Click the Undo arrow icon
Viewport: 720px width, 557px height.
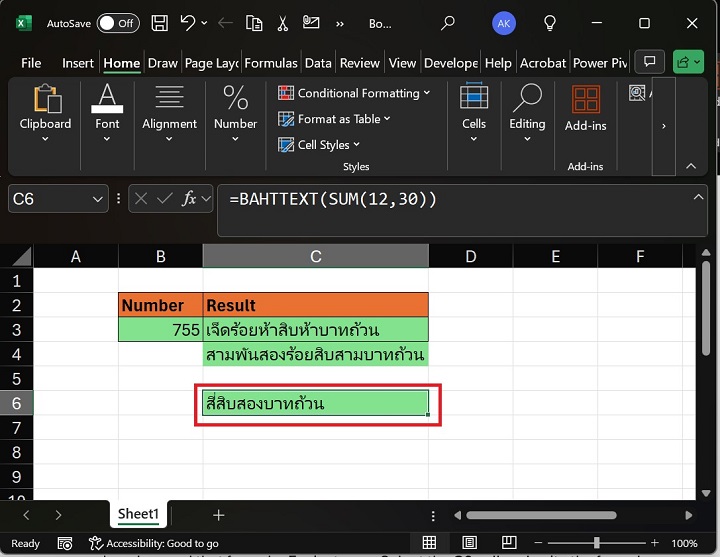pyautogui.click(x=187, y=23)
